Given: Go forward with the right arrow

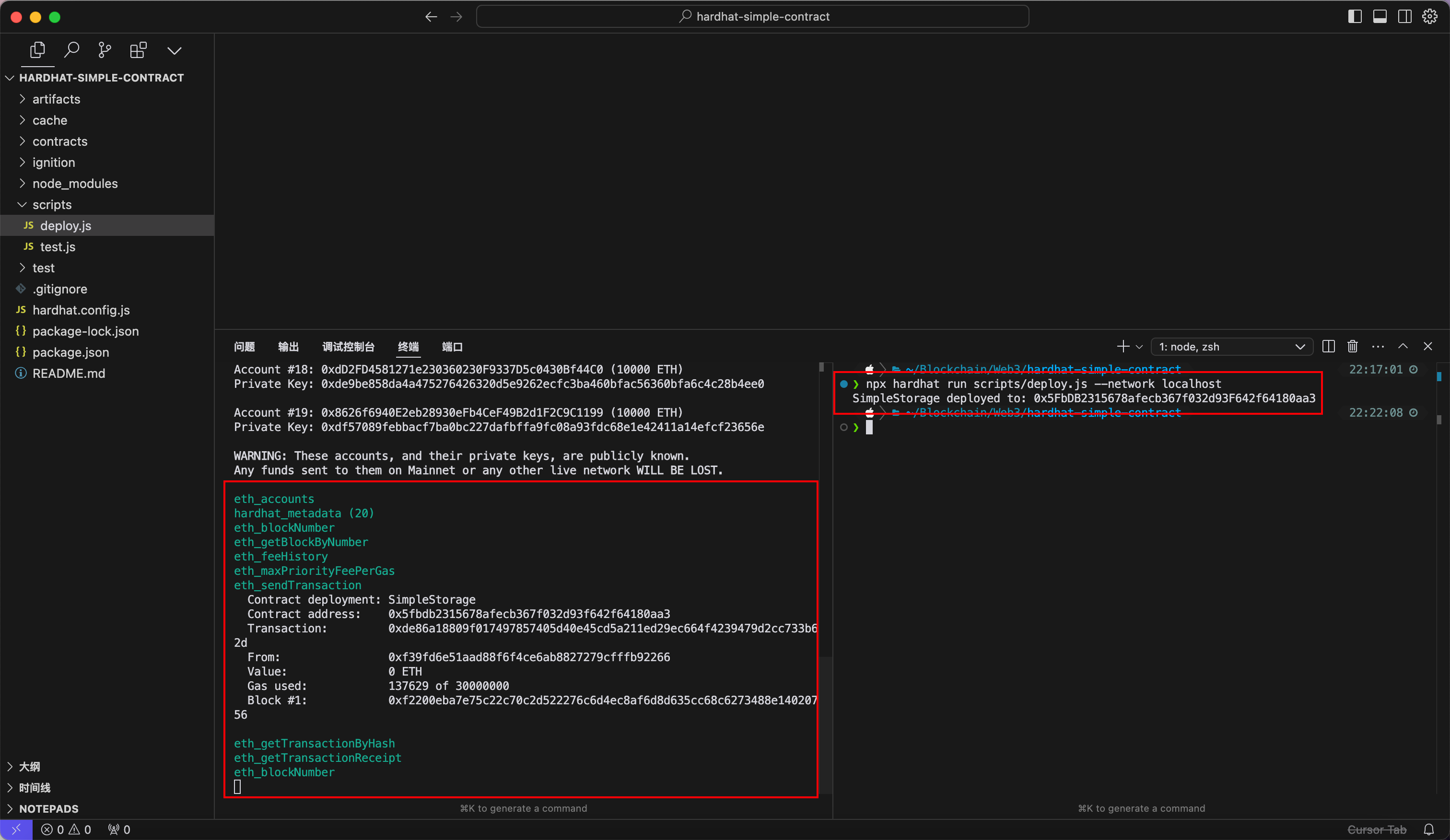Looking at the screenshot, I should pos(456,17).
